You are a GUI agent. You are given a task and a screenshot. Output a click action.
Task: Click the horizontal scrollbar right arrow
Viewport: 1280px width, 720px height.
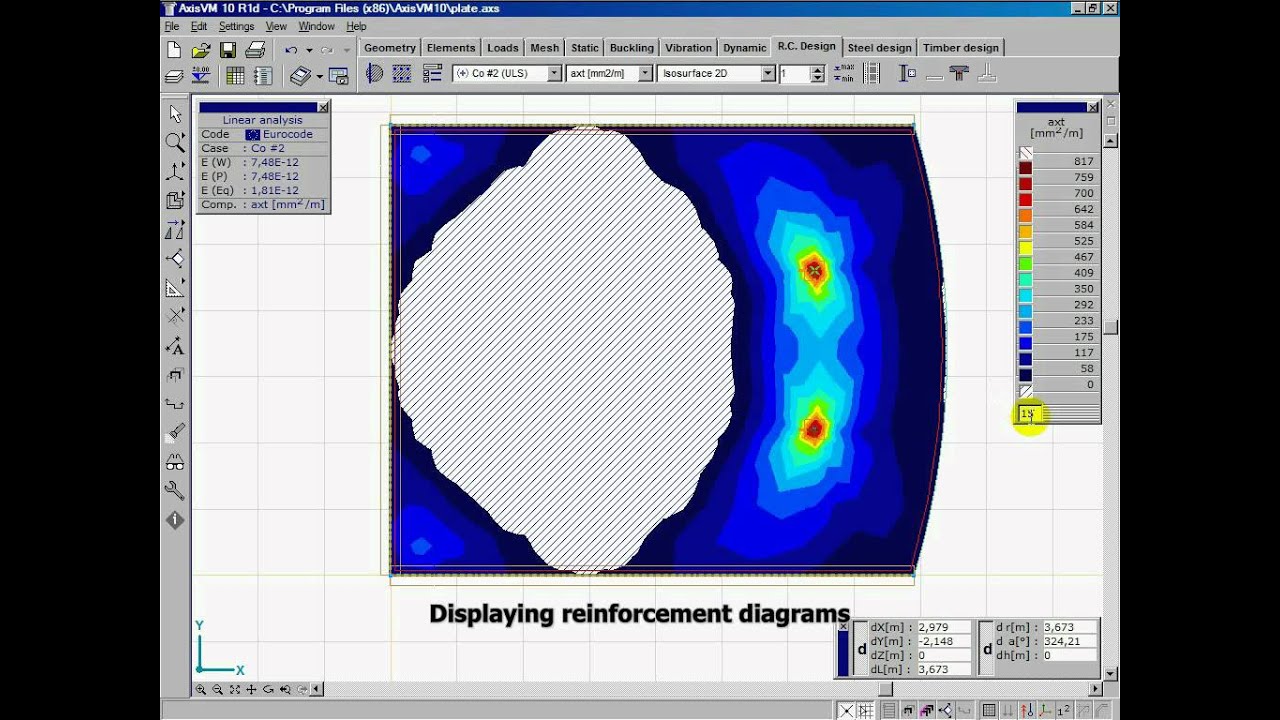point(1095,689)
